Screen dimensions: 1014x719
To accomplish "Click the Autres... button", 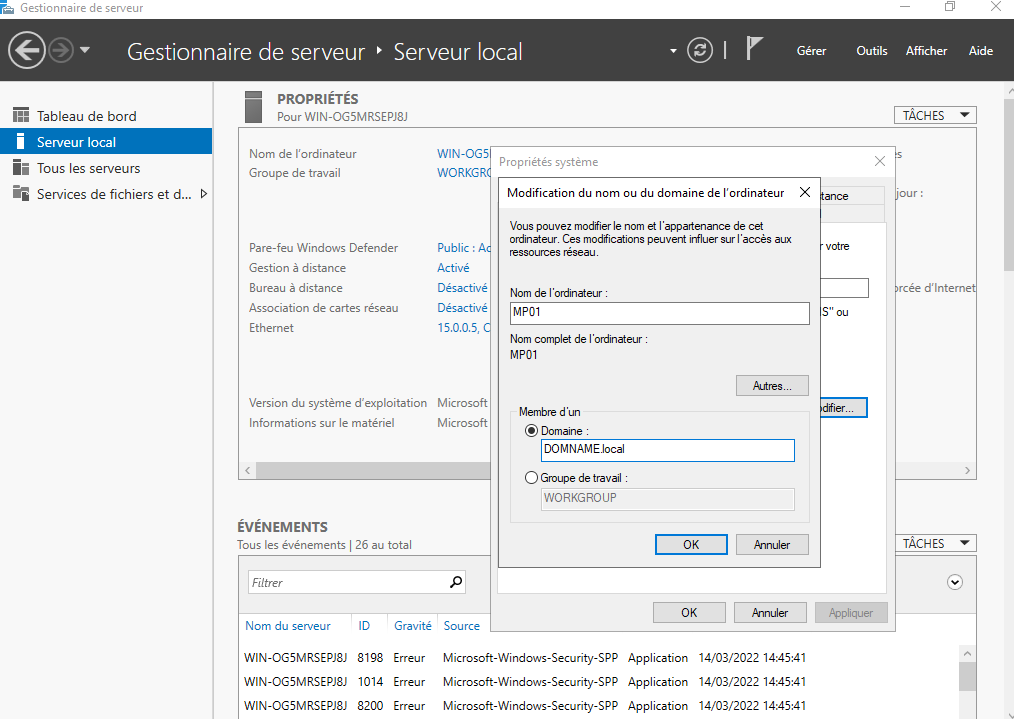I will point(772,386).
